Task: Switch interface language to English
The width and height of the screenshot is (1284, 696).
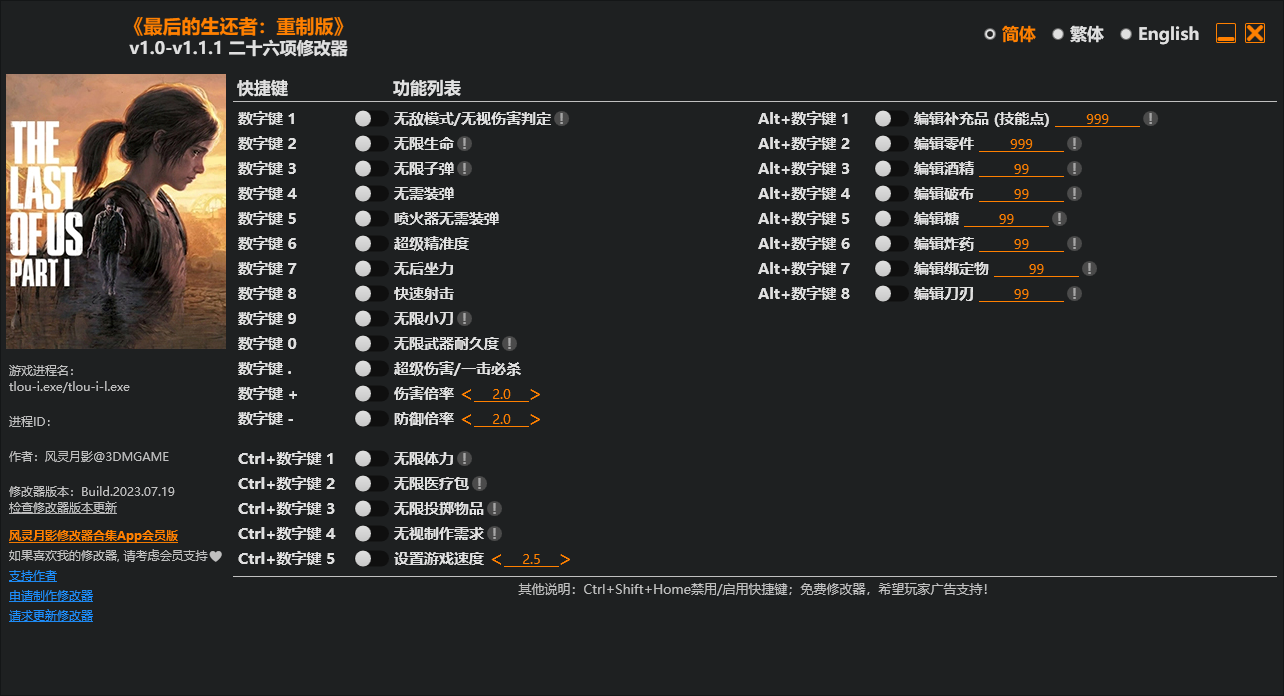Action: click(1127, 33)
